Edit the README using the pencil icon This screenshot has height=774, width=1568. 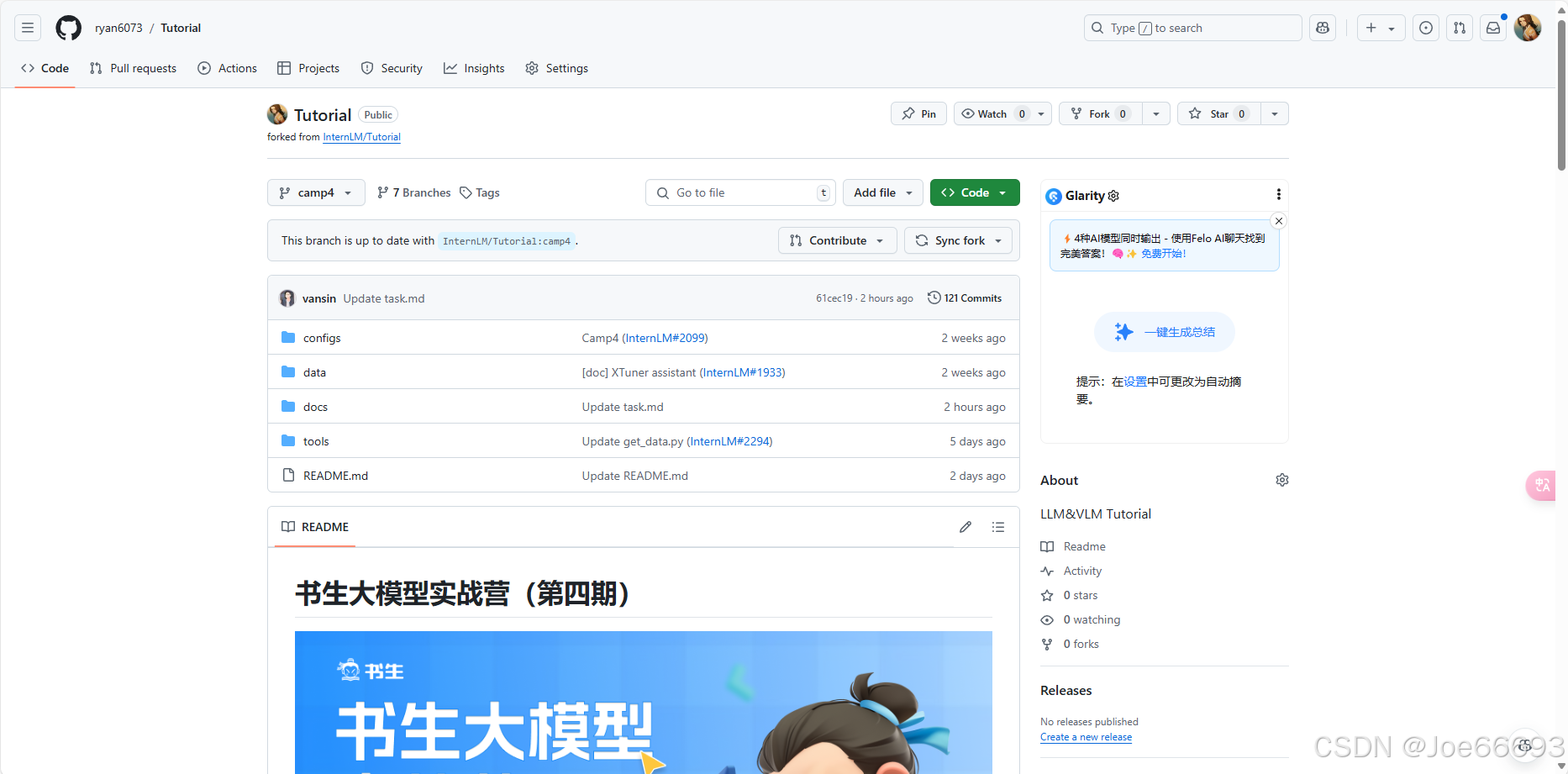(x=964, y=527)
